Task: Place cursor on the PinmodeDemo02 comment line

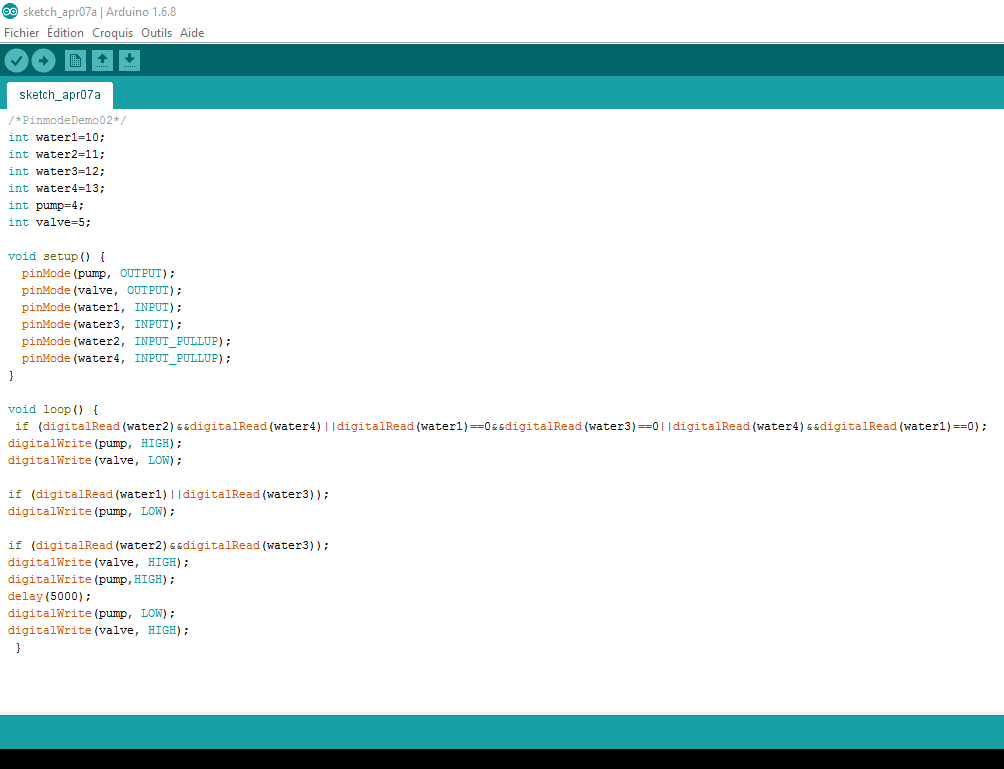Action: point(68,120)
